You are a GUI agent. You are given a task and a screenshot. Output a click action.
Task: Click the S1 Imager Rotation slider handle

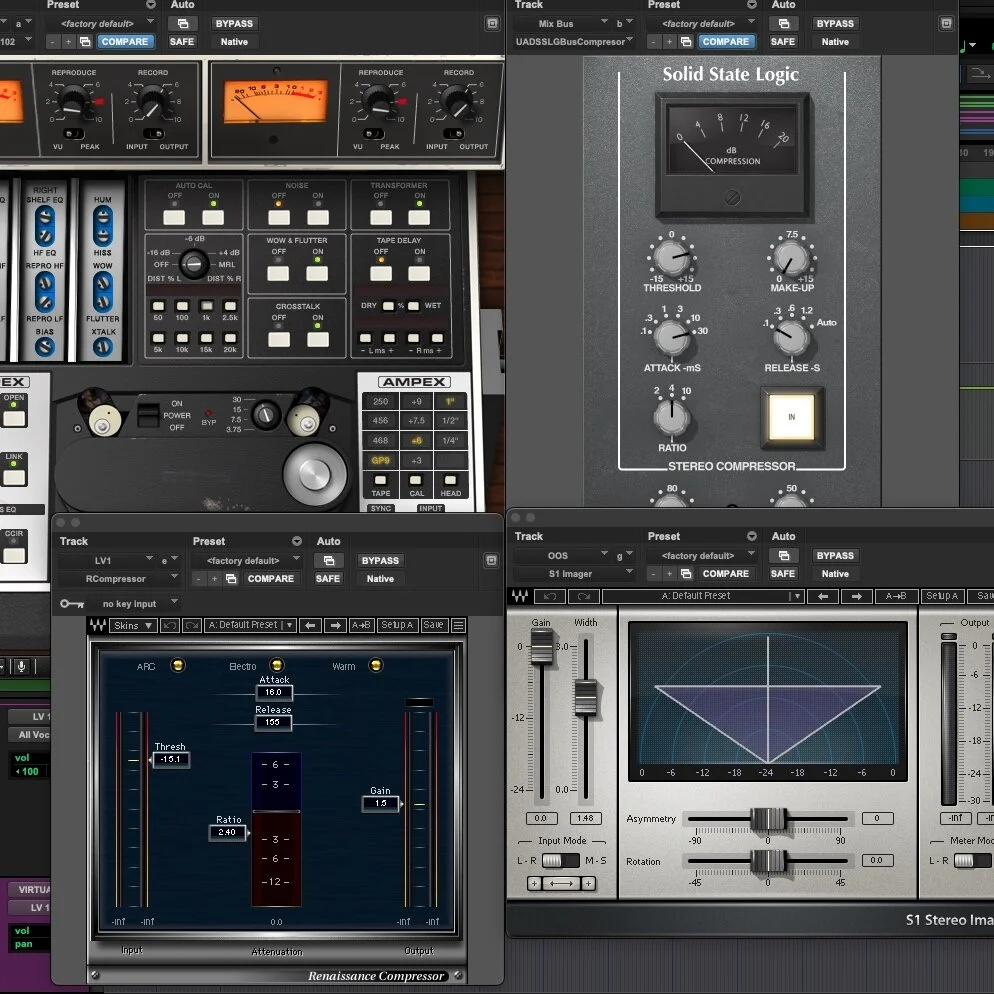click(768, 861)
